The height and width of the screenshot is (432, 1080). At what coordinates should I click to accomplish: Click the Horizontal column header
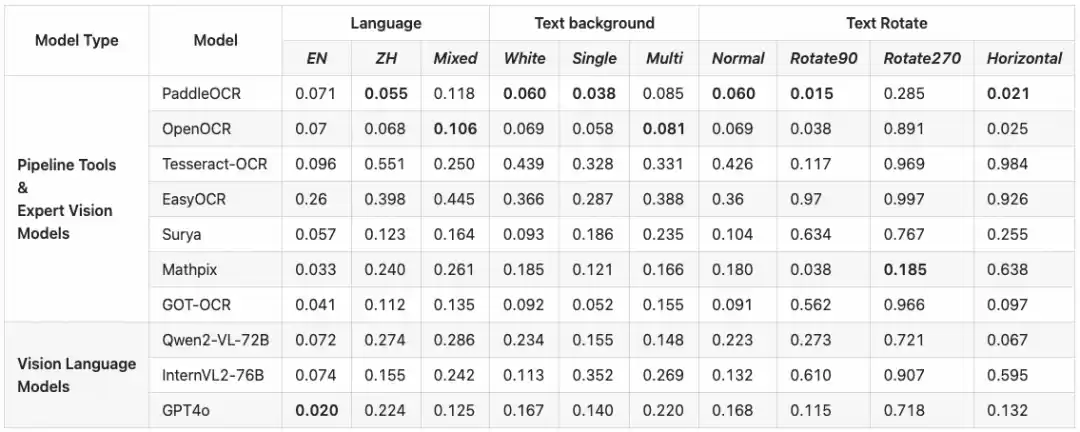(1024, 58)
